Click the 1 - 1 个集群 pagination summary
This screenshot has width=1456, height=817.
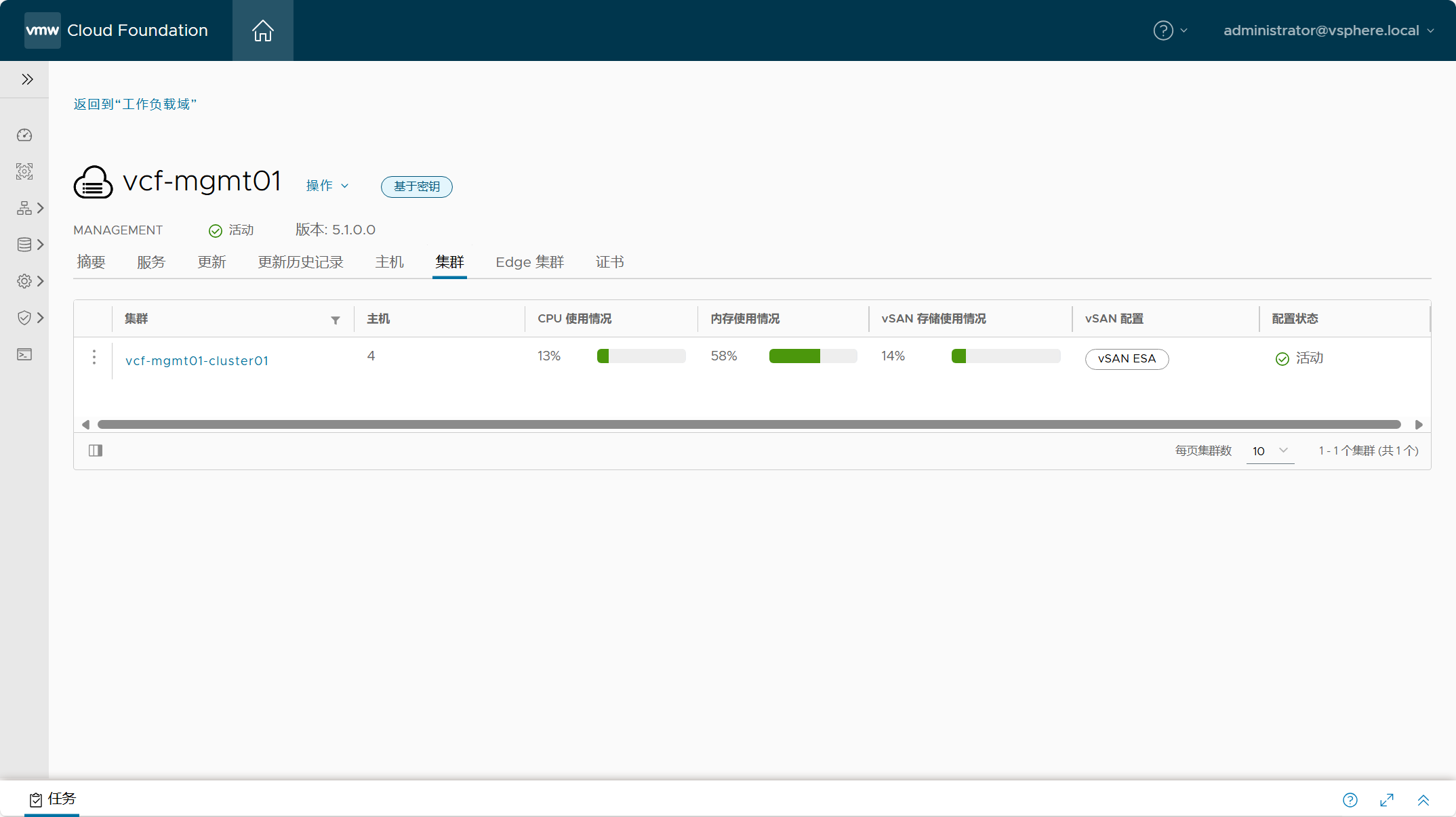coord(1369,451)
